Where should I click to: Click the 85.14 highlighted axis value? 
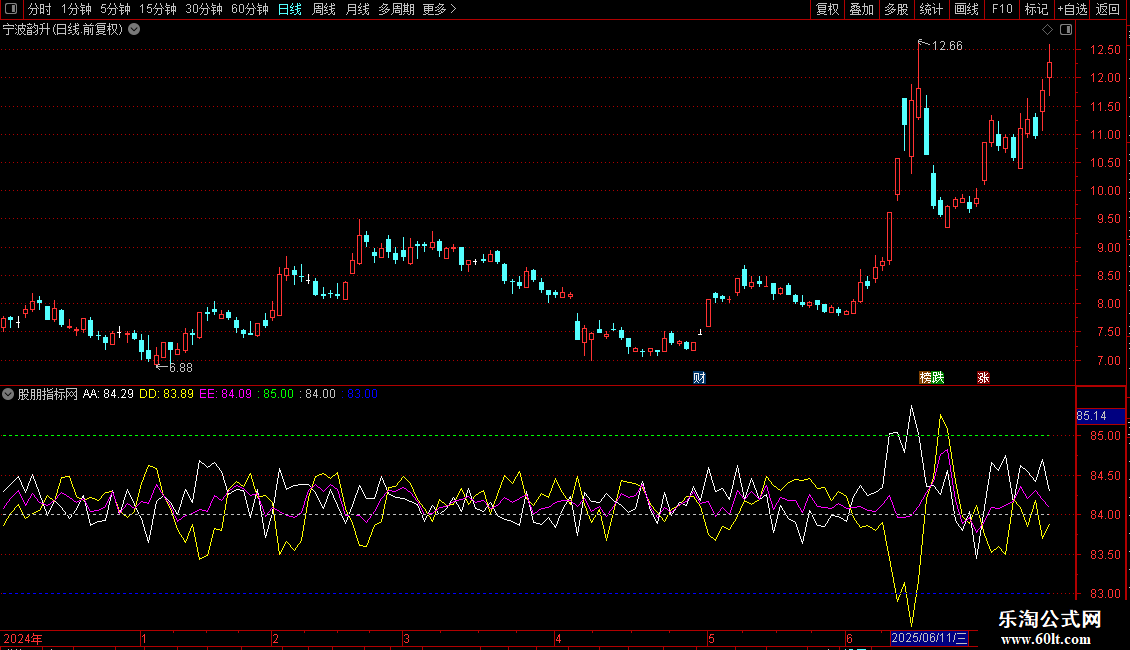1100,416
